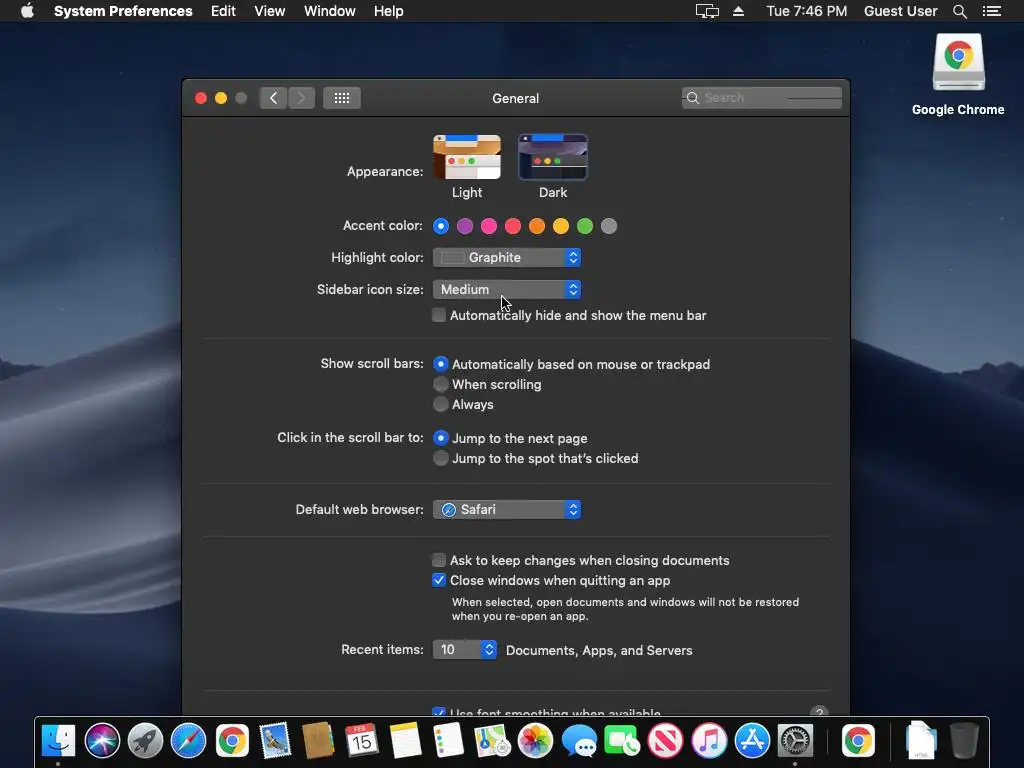Open Launchpad rocket icon in Dock
Screen dimensions: 1024x768
[x=145, y=741]
